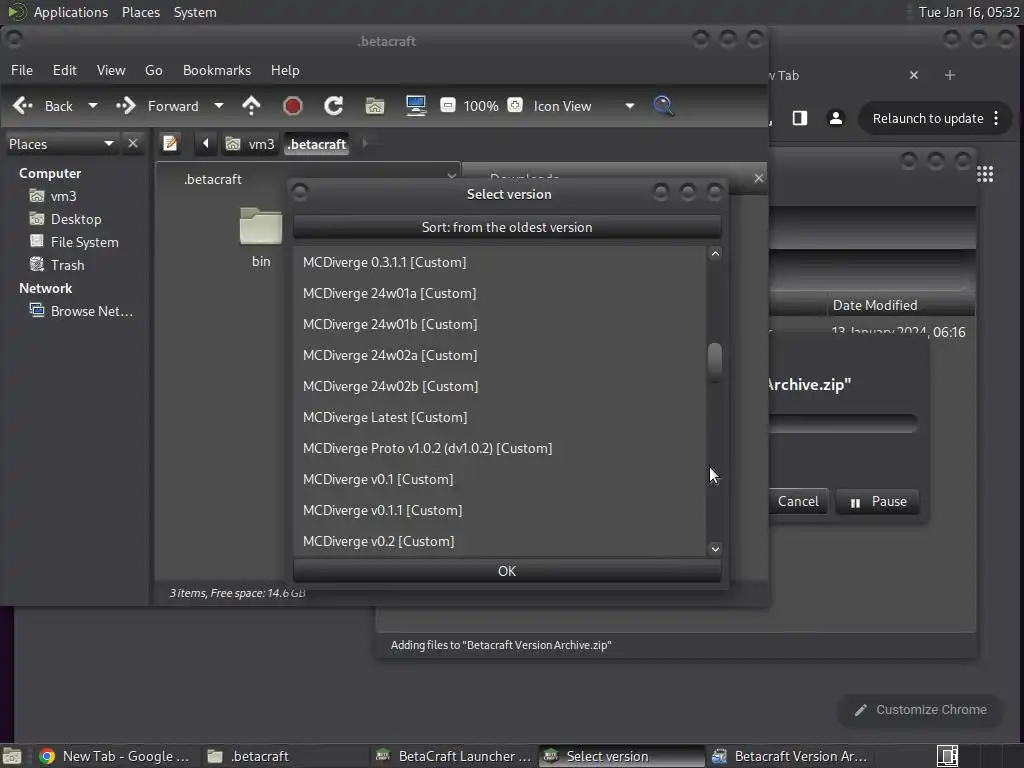Open the bin folder icon

click(261, 227)
